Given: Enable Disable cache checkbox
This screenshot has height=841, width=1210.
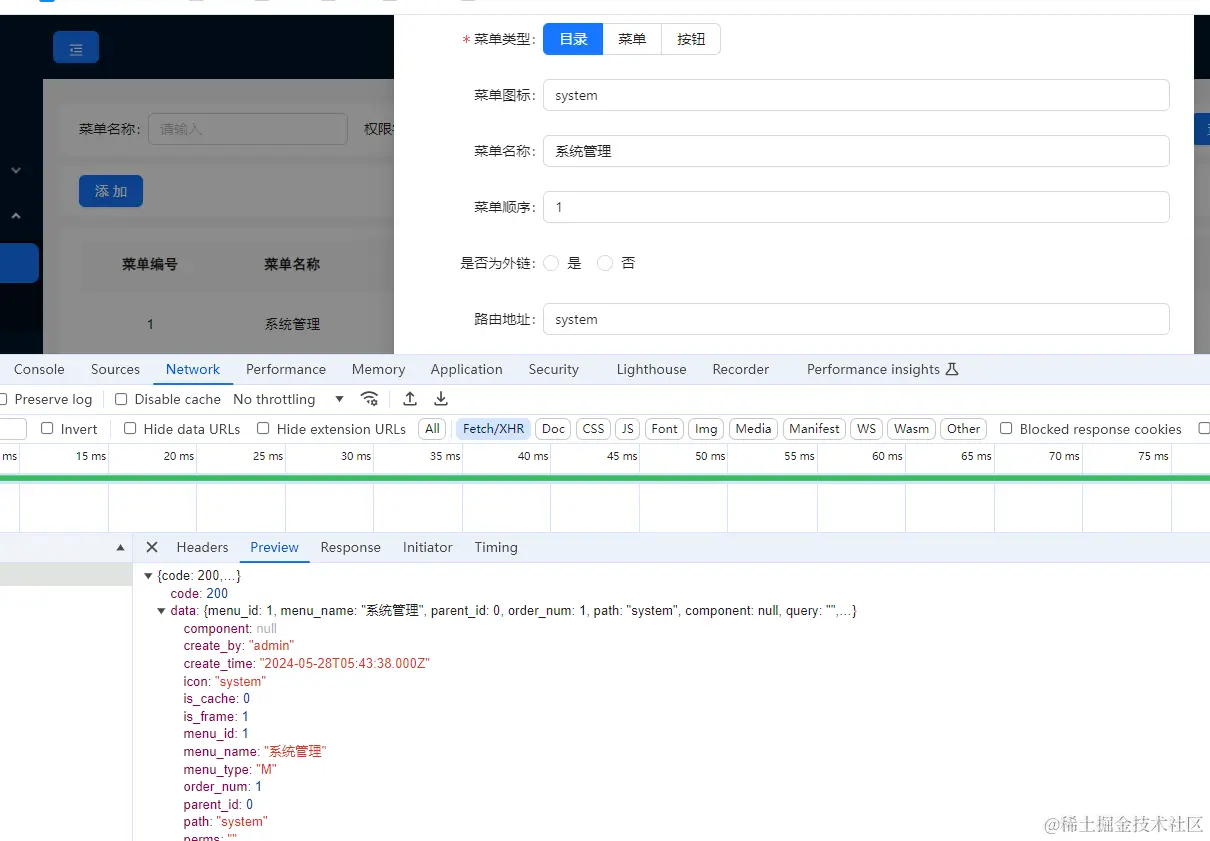Looking at the screenshot, I should [121, 399].
